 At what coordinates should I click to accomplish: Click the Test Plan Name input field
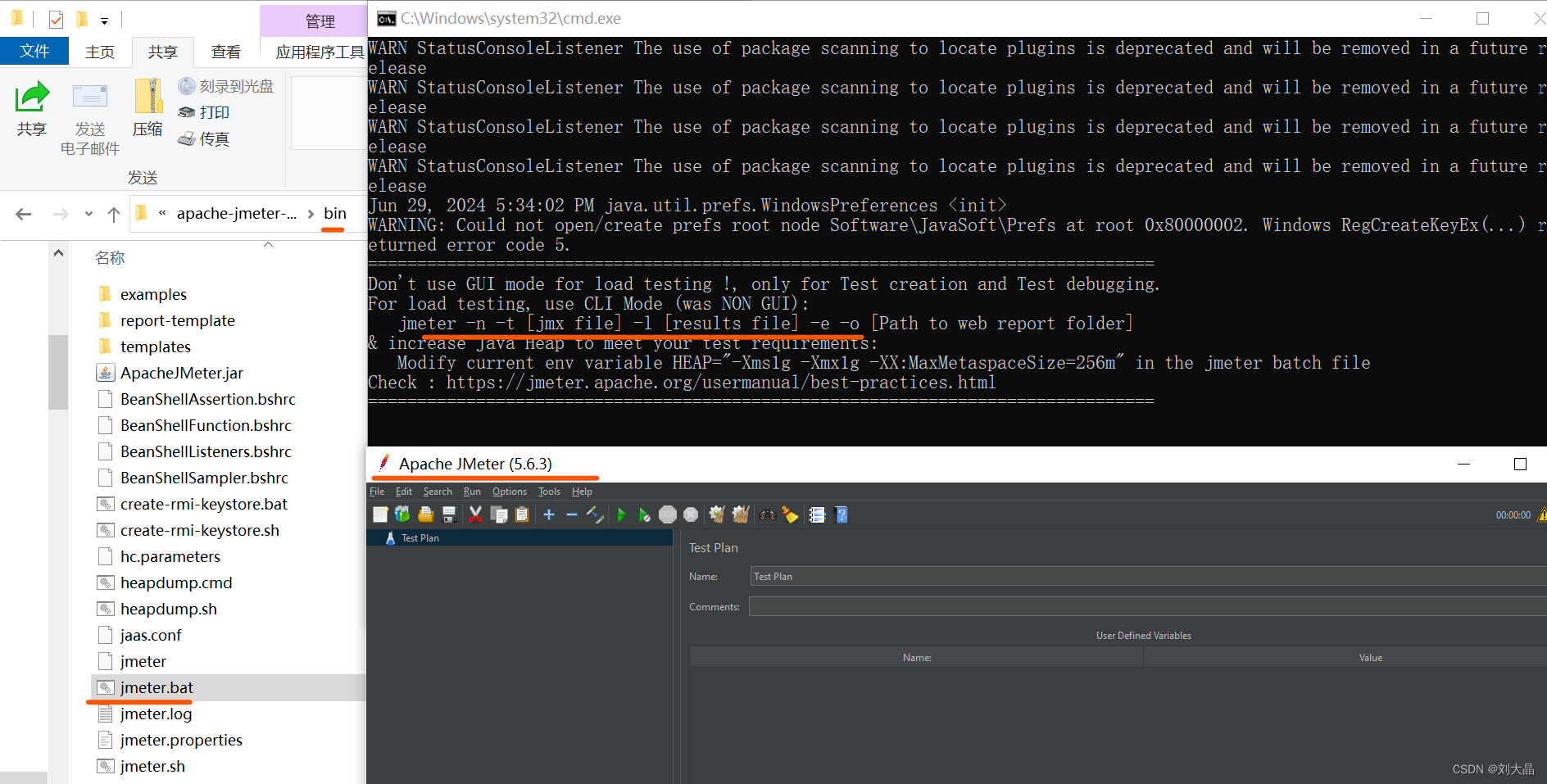1148,576
